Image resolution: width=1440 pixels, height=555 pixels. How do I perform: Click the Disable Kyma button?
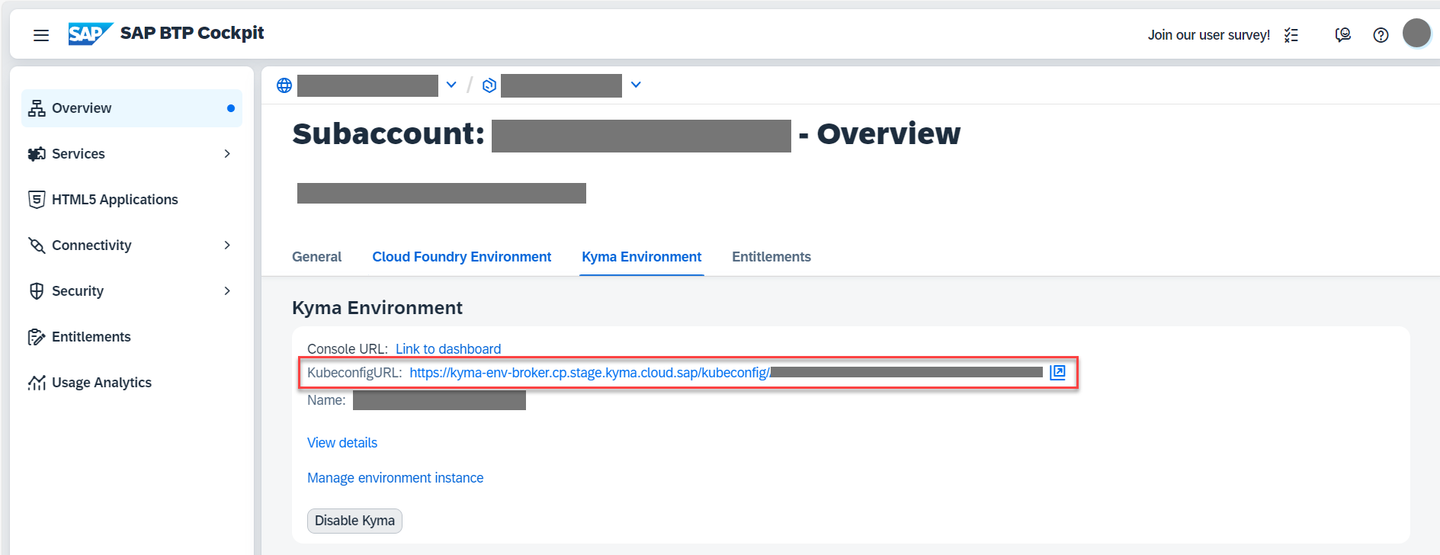pyautogui.click(x=355, y=521)
